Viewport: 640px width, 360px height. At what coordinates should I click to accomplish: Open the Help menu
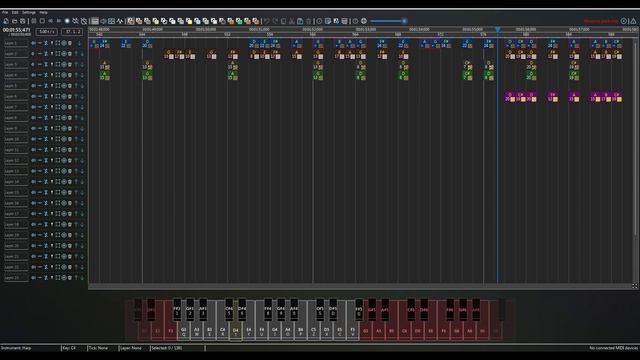pos(43,12)
